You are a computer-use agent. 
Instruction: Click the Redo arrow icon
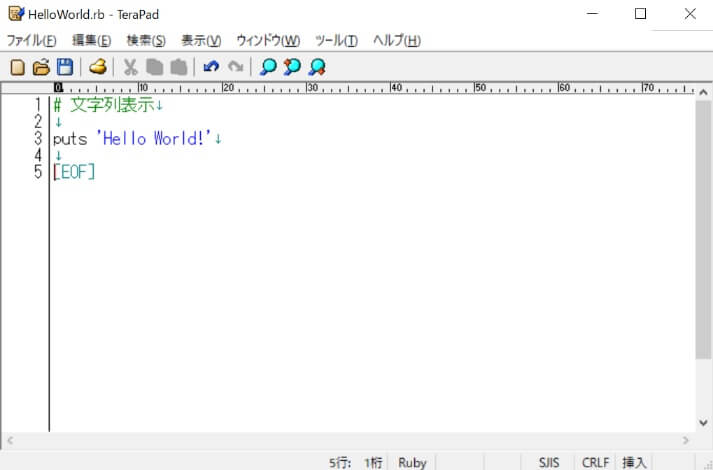235,68
